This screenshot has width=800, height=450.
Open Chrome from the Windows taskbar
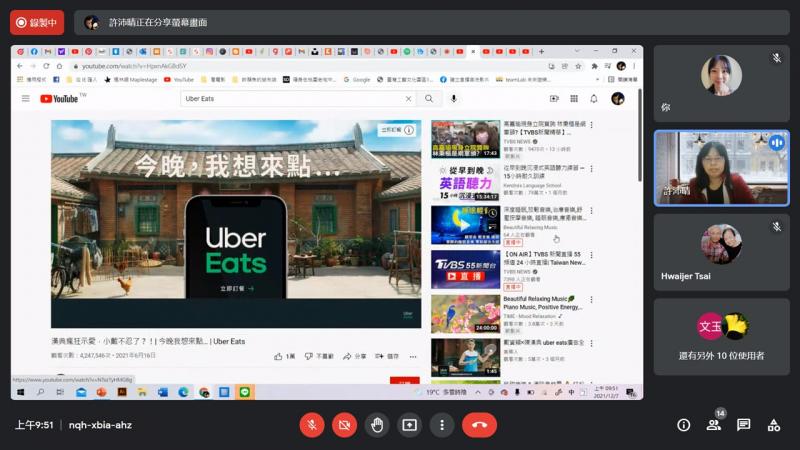(x=204, y=392)
